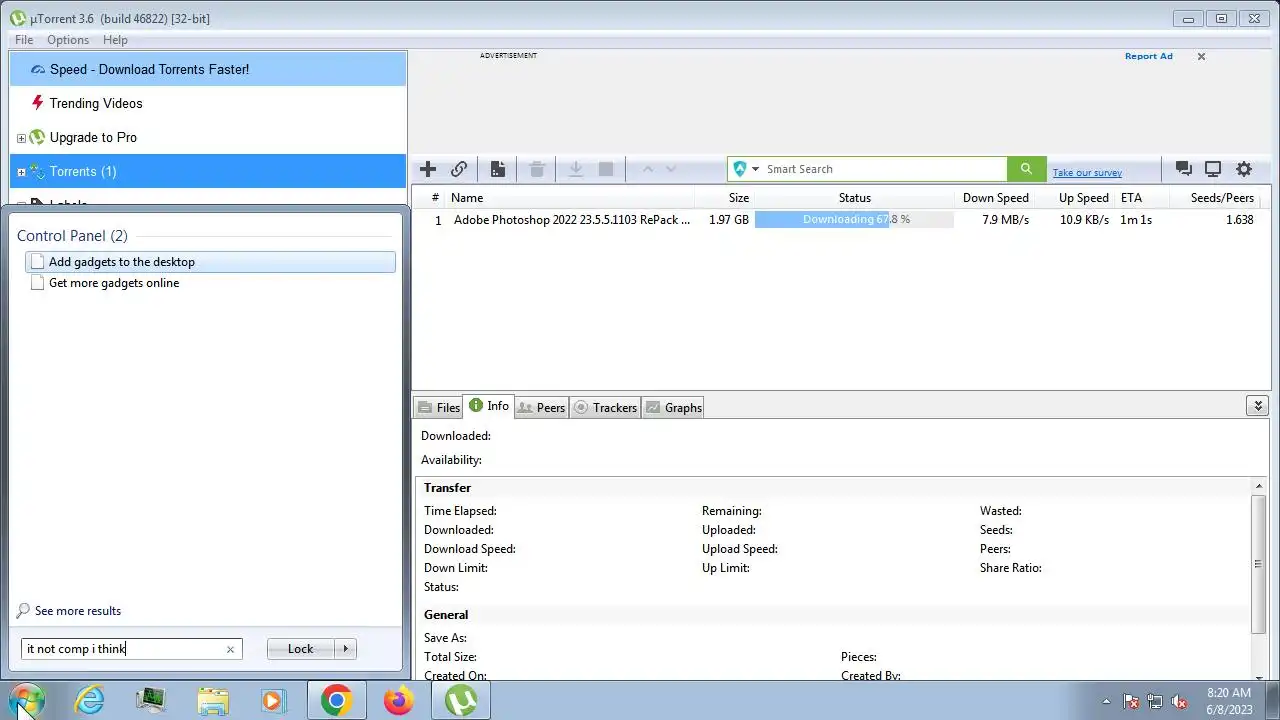Click the remote monitor toolbar icon
The image size is (1280, 720).
(x=1213, y=169)
